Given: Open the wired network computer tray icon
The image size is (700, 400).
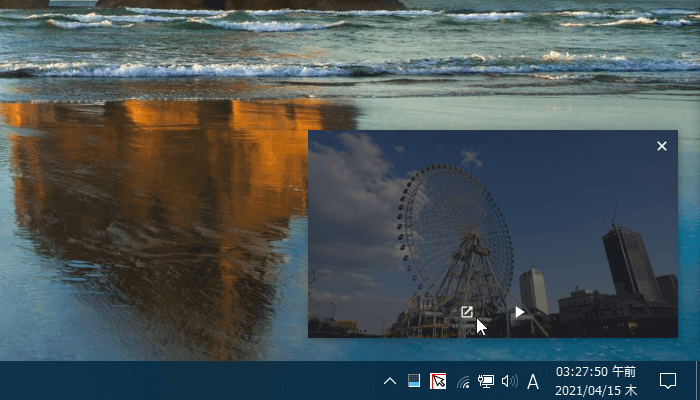Looking at the screenshot, I should (486, 381).
